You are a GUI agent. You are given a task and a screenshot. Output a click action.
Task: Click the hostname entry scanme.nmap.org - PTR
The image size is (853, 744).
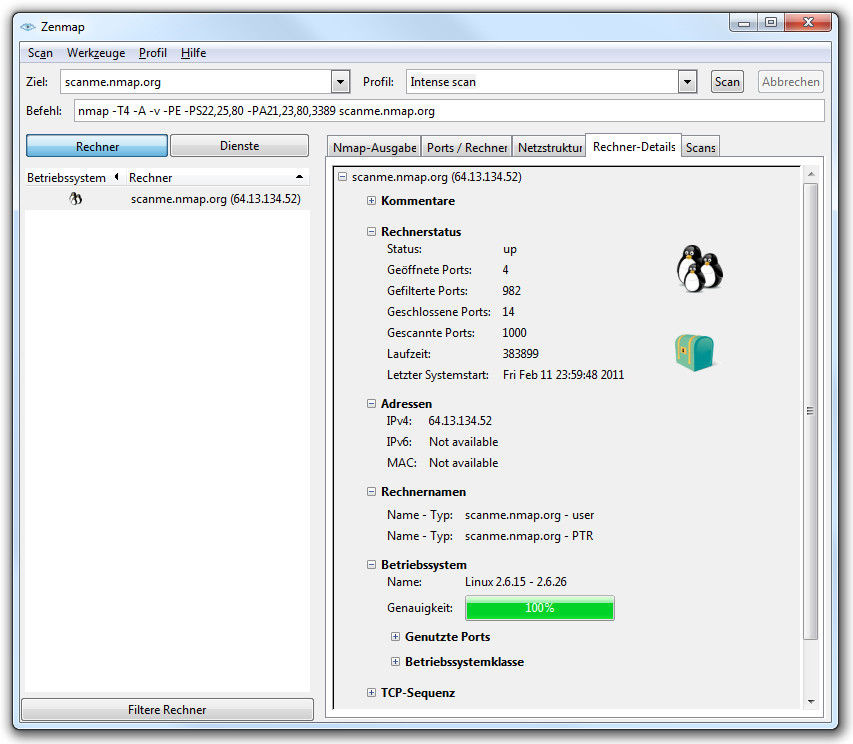coord(529,536)
